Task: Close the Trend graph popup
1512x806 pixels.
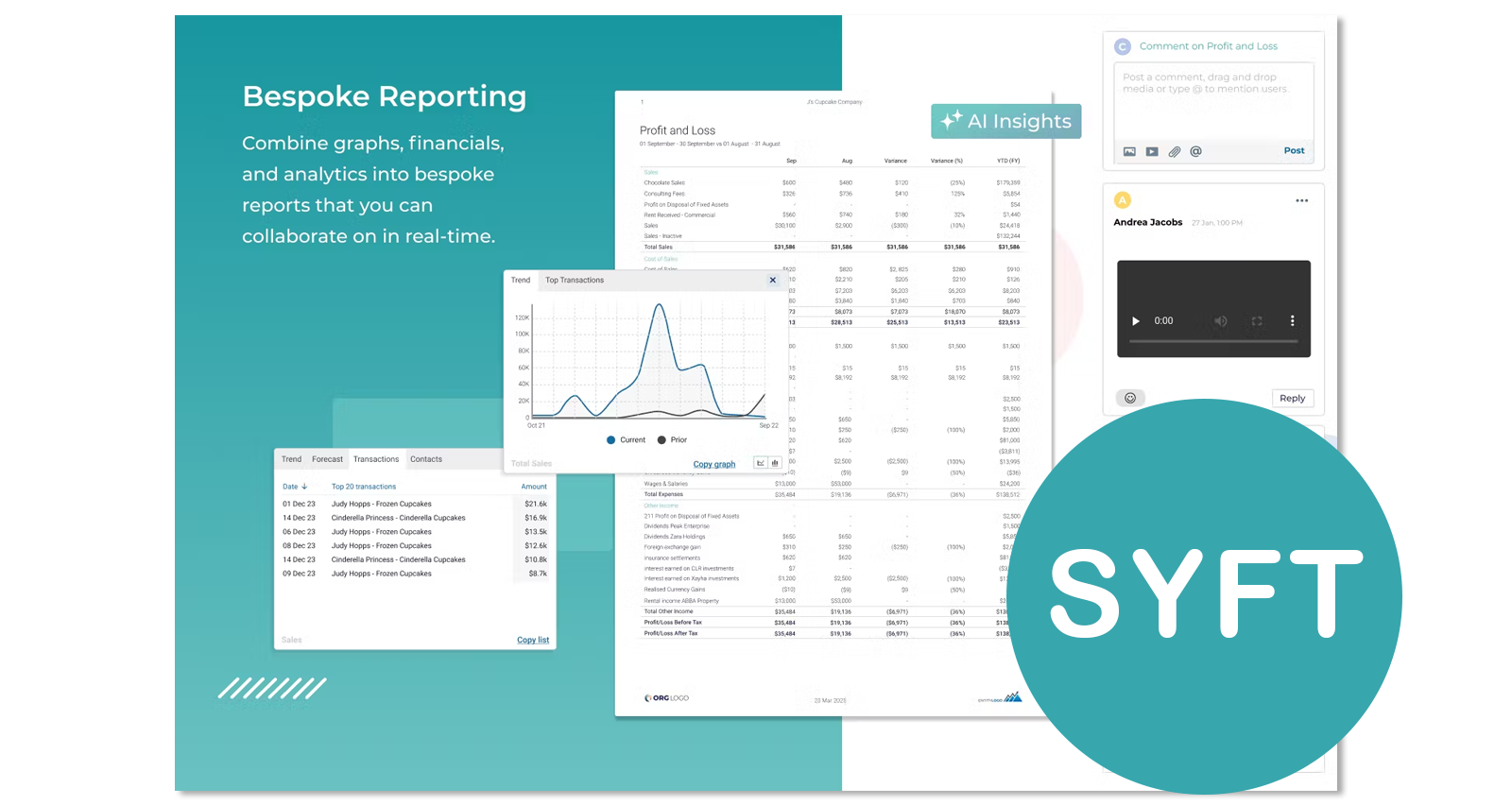Action: (773, 280)
